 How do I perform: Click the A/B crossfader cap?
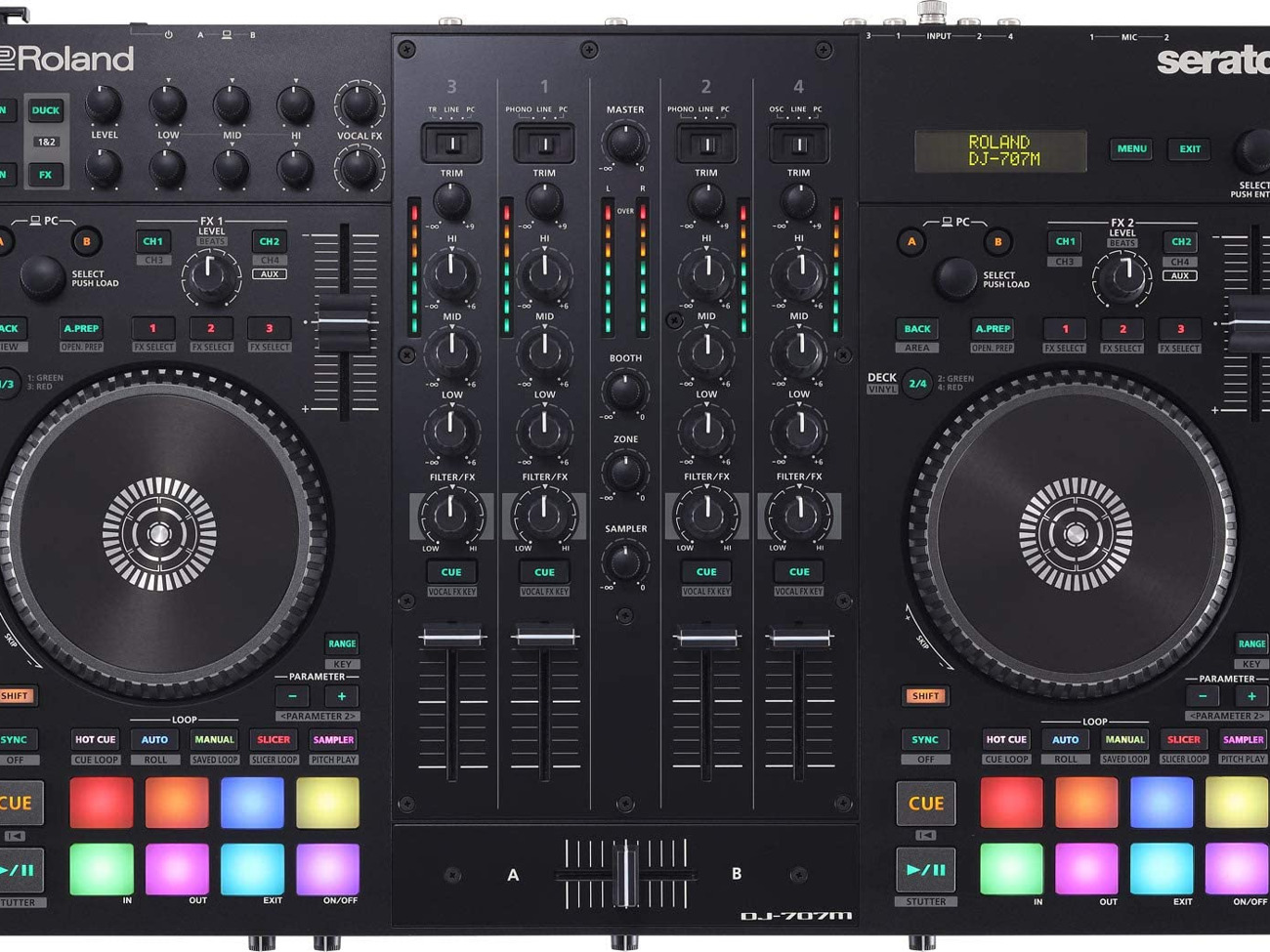click(625, 874)
